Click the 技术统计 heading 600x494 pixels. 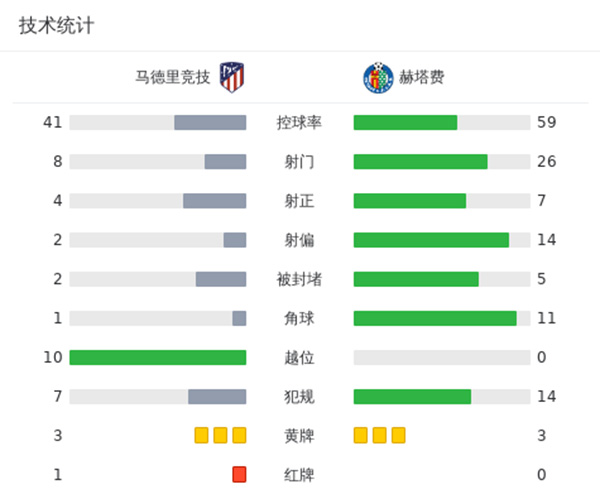(56, 26)
